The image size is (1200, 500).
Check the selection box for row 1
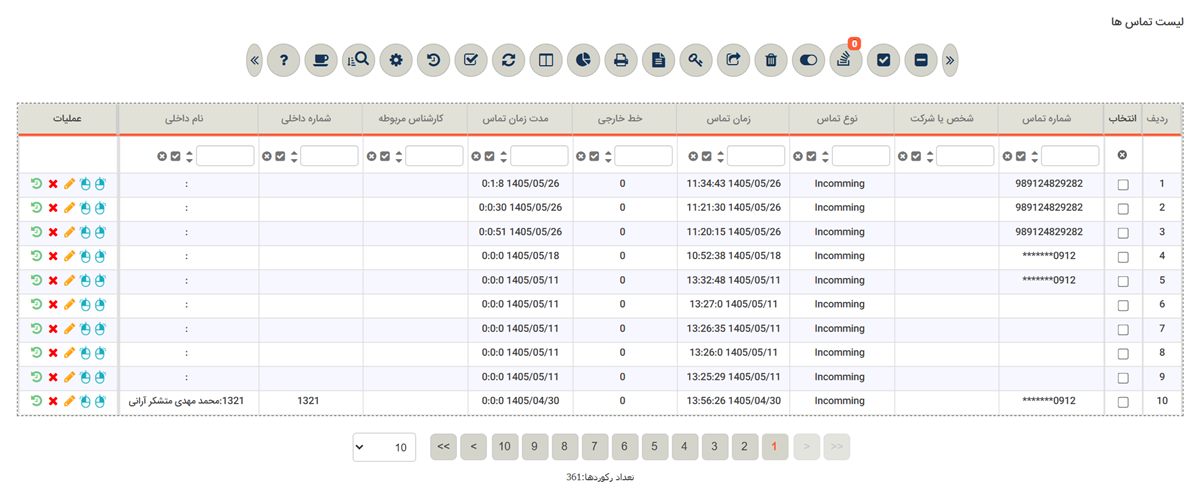pos(1123,185)
